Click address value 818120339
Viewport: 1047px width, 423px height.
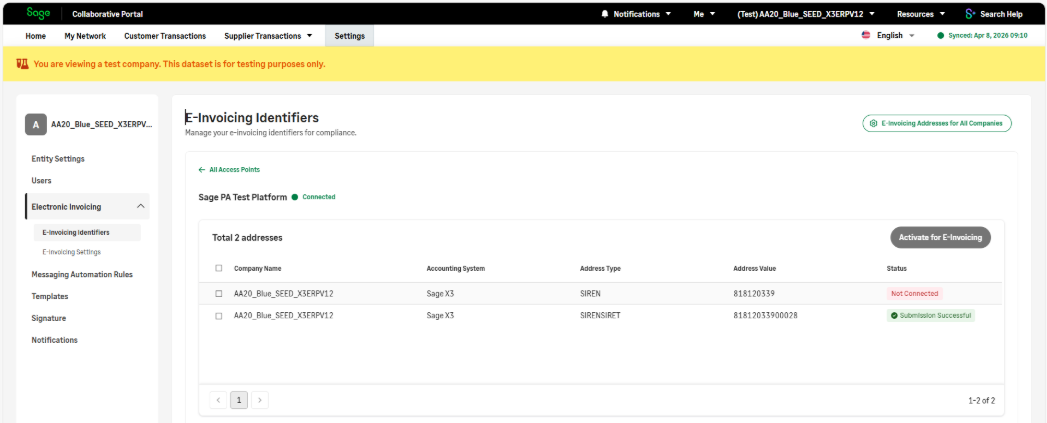click(753, 293)
